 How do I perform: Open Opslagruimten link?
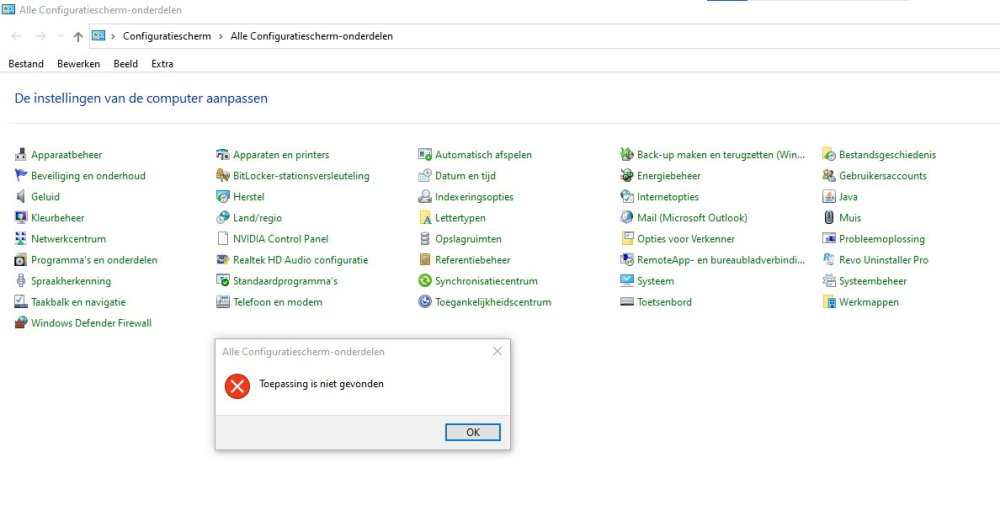pyautogui.click(x=468, y=239)
